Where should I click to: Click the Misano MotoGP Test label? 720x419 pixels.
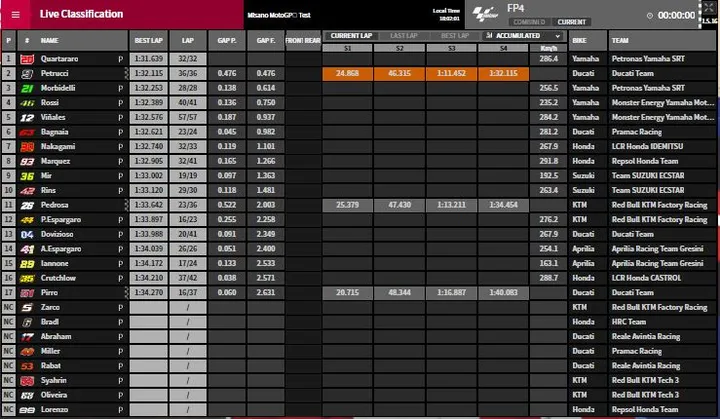tap(279, 15)
